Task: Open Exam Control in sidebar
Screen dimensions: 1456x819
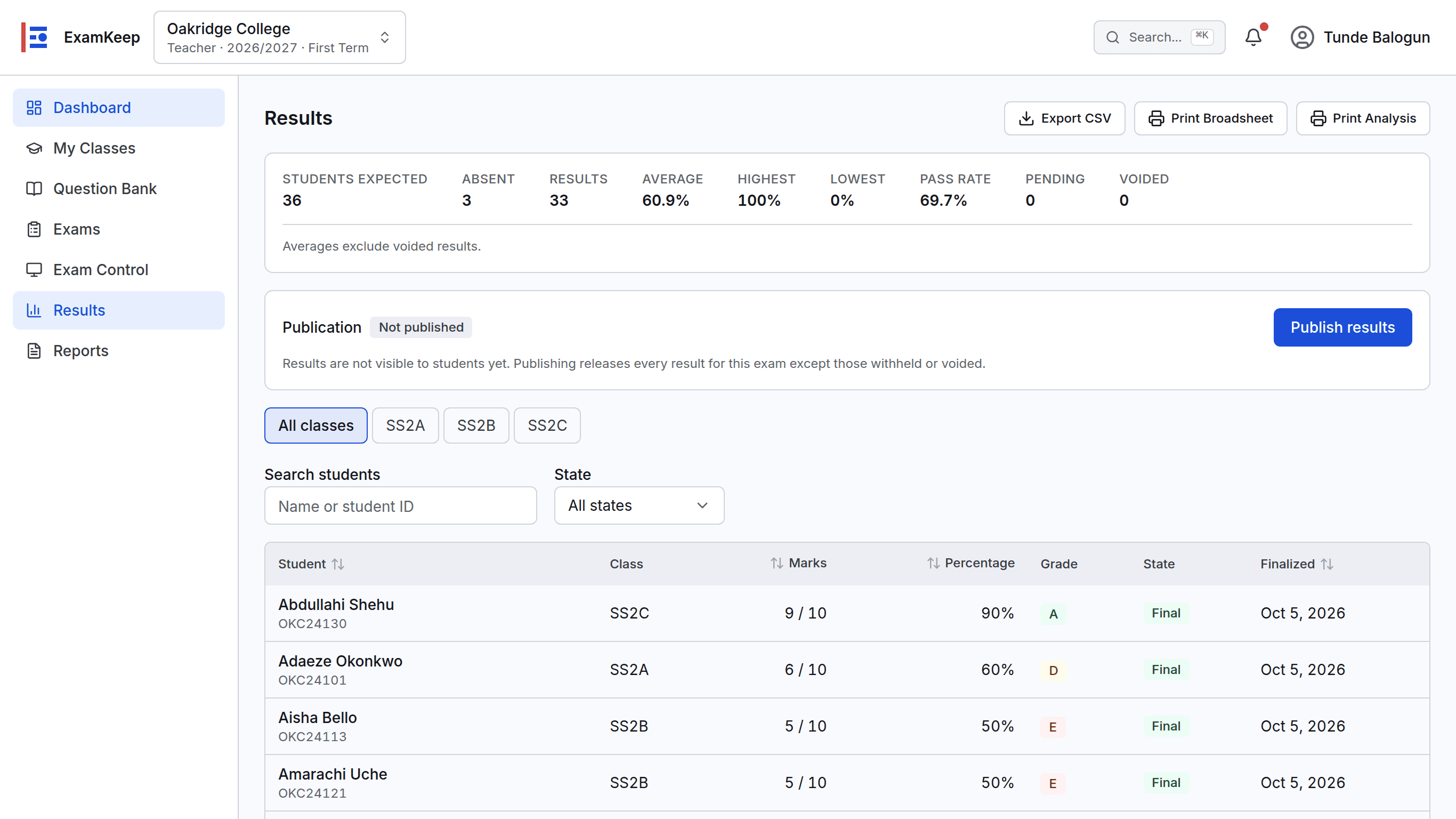Action: click(119, 270)
